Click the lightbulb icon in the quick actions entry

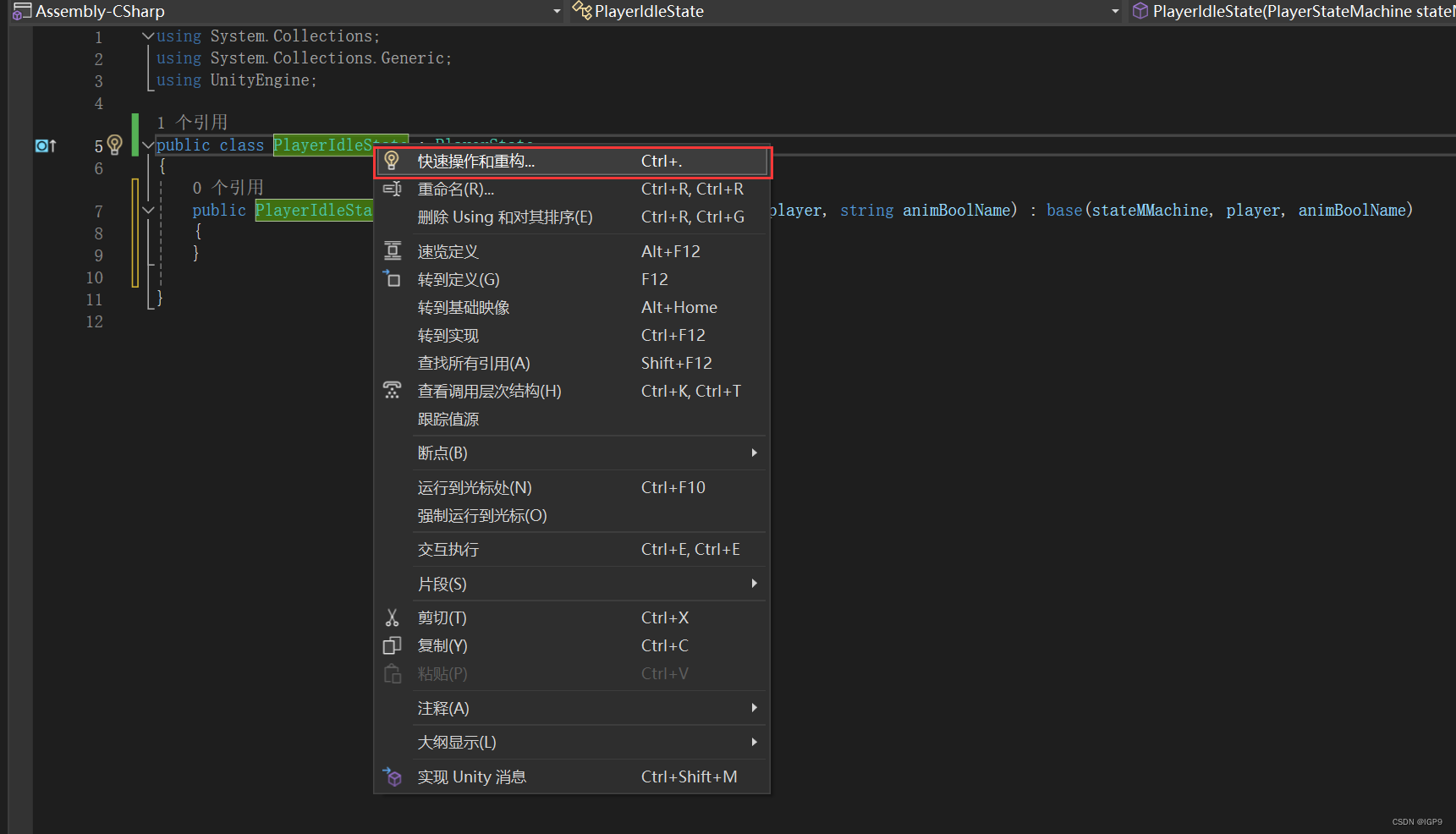tap(392, 161)
